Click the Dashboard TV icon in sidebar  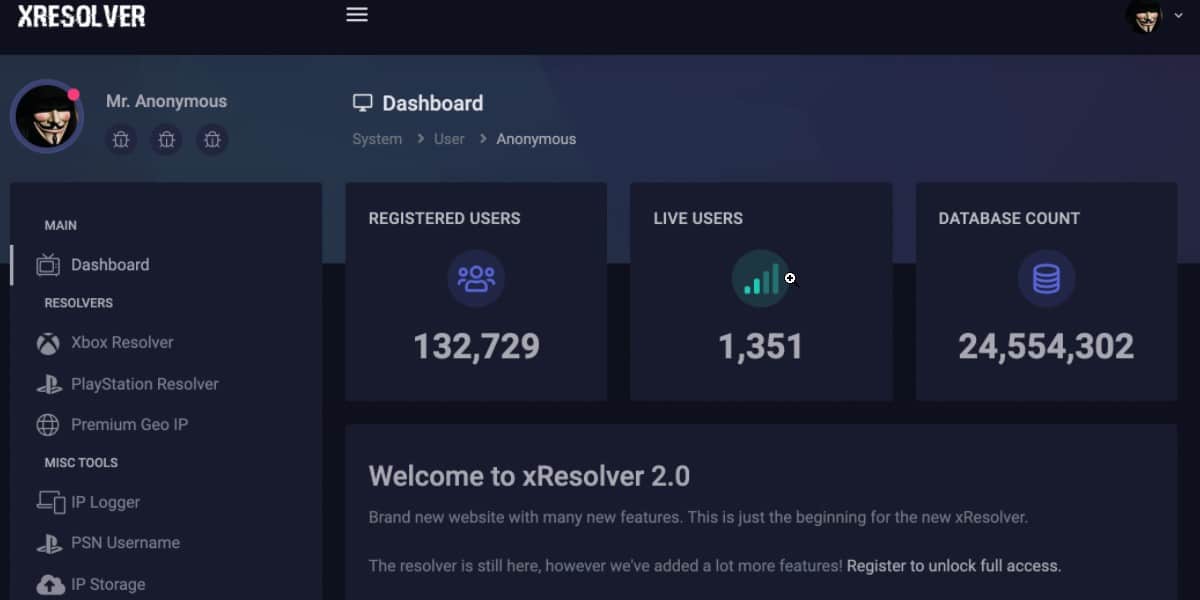coord(48,264)
